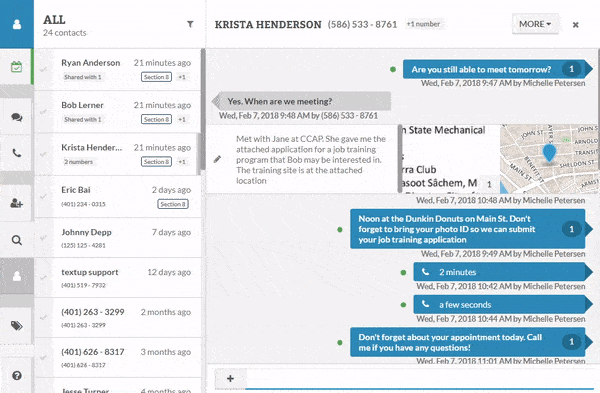Viewport: 600px width, 393px height.
Task: Click the message input field
Action: (x=421, y=378)
